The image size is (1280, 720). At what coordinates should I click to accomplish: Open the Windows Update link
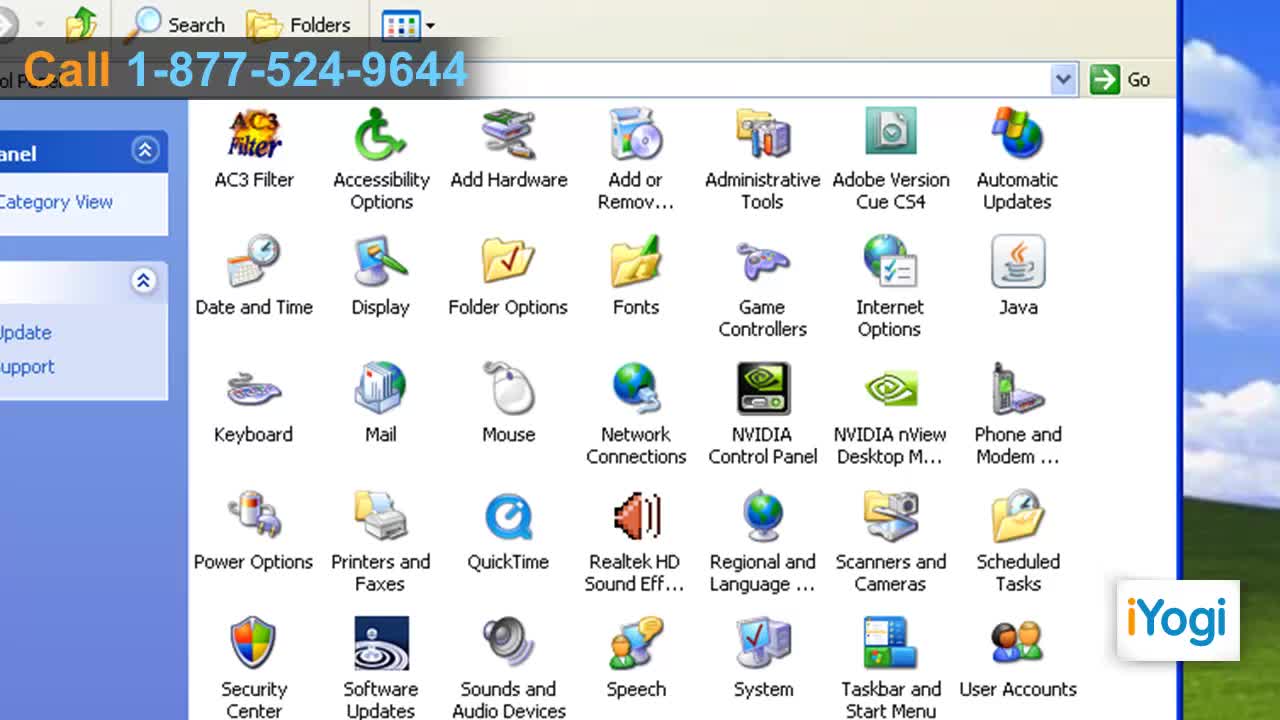point(26,333)
